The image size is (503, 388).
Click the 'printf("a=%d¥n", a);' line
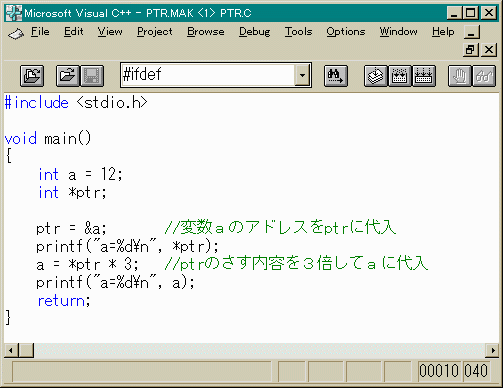click(x=115, y=282)
